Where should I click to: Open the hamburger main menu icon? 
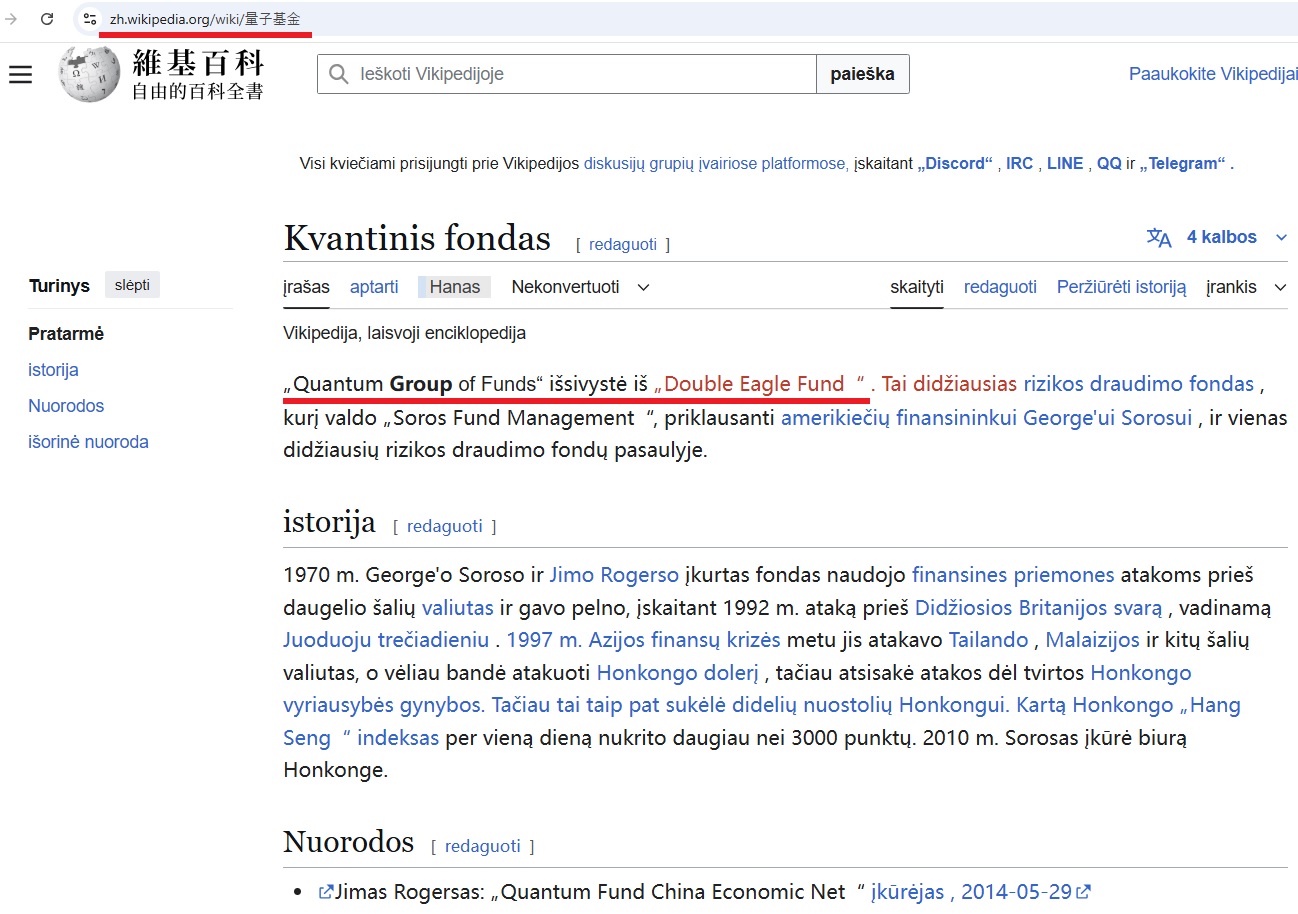pyautogui.click(x=20, y=75)
